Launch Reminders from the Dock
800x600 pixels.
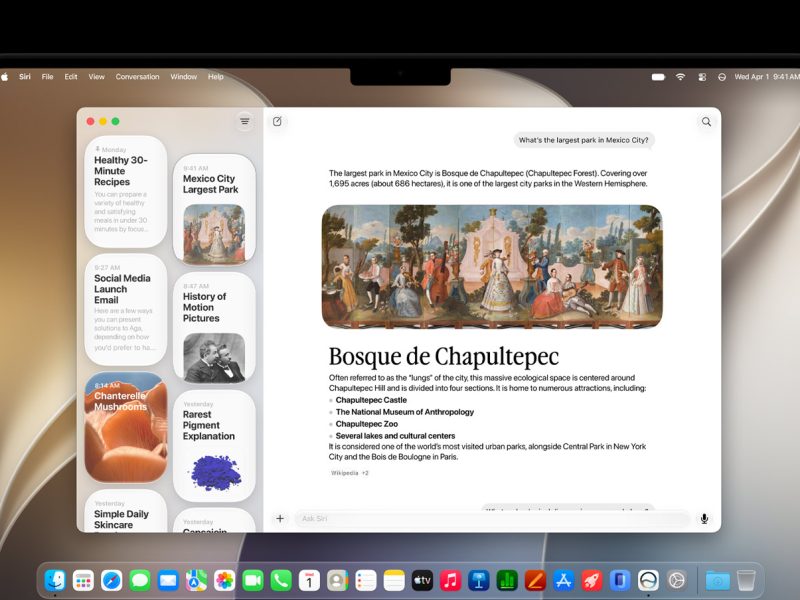tap(365, 580)
